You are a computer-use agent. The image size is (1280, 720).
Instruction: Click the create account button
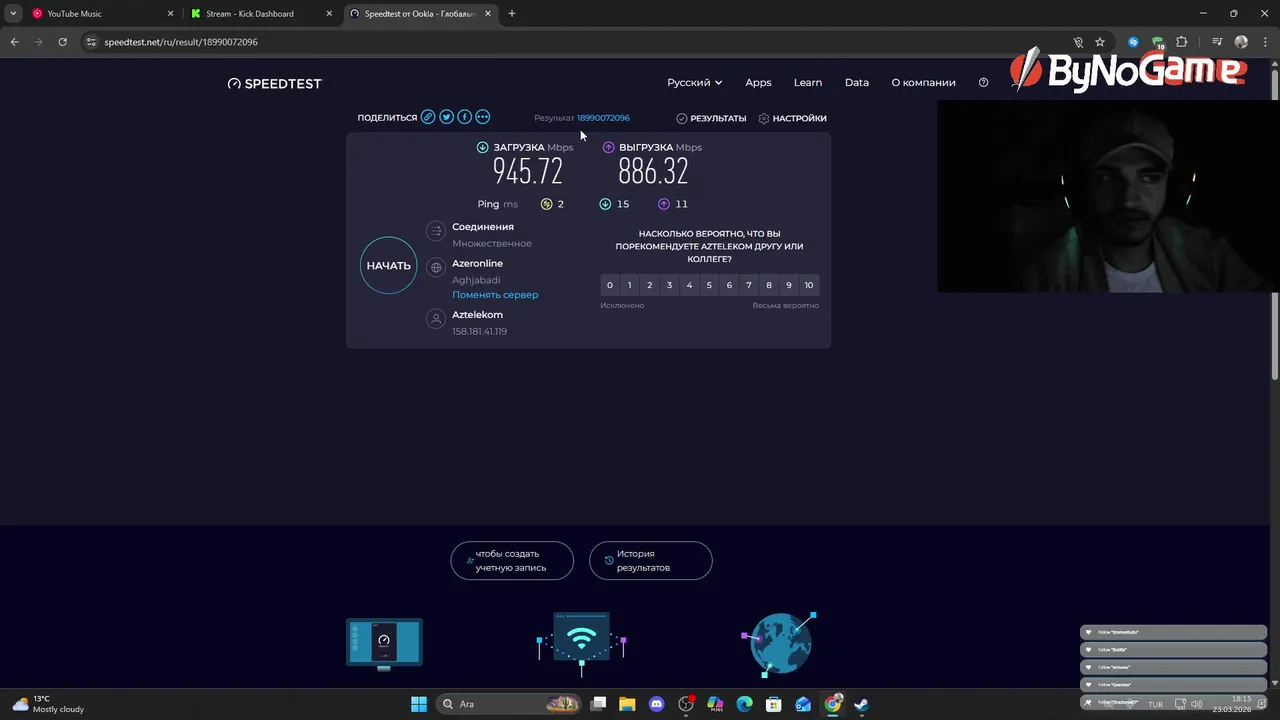coord(512,560)
